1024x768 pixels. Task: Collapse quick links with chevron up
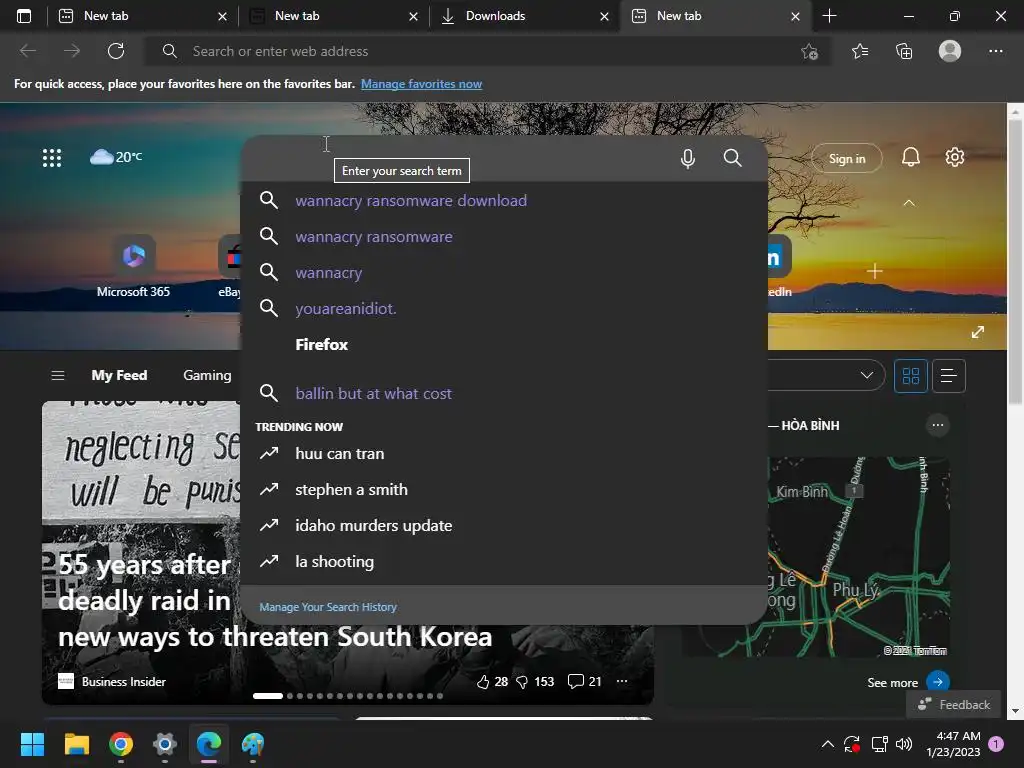coord(908,203)
